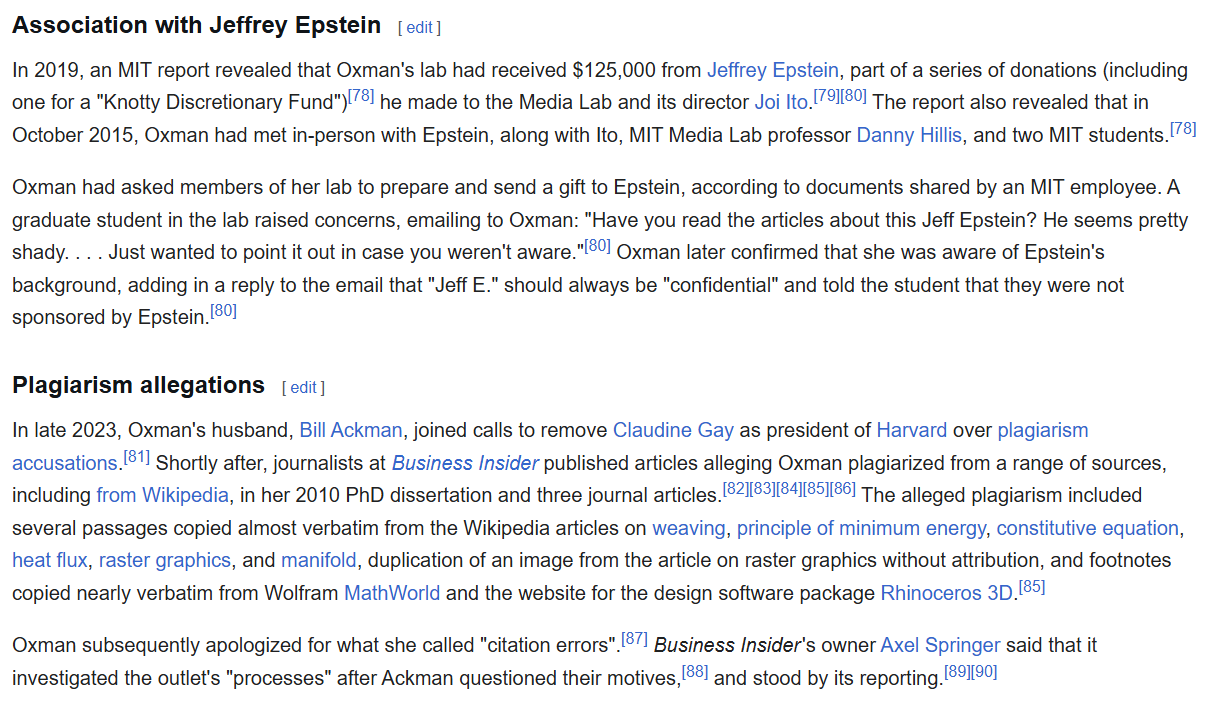Visit the Claudine Gay article

[673, 430]
